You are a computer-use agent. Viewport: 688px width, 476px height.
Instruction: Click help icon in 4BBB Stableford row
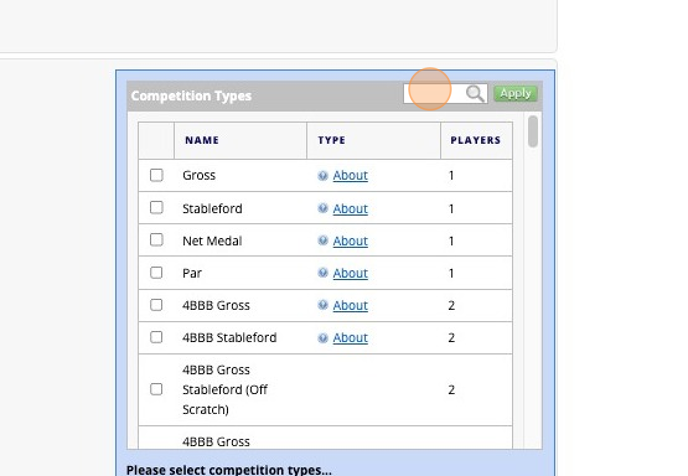(x=323, y=338)
